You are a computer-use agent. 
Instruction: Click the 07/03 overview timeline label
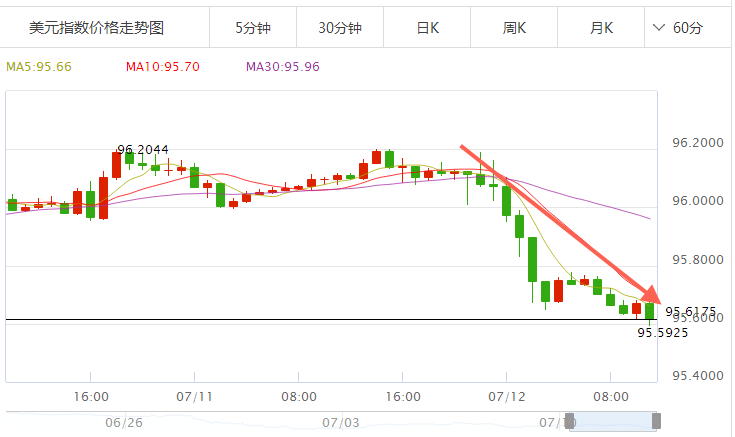[340, 422]
